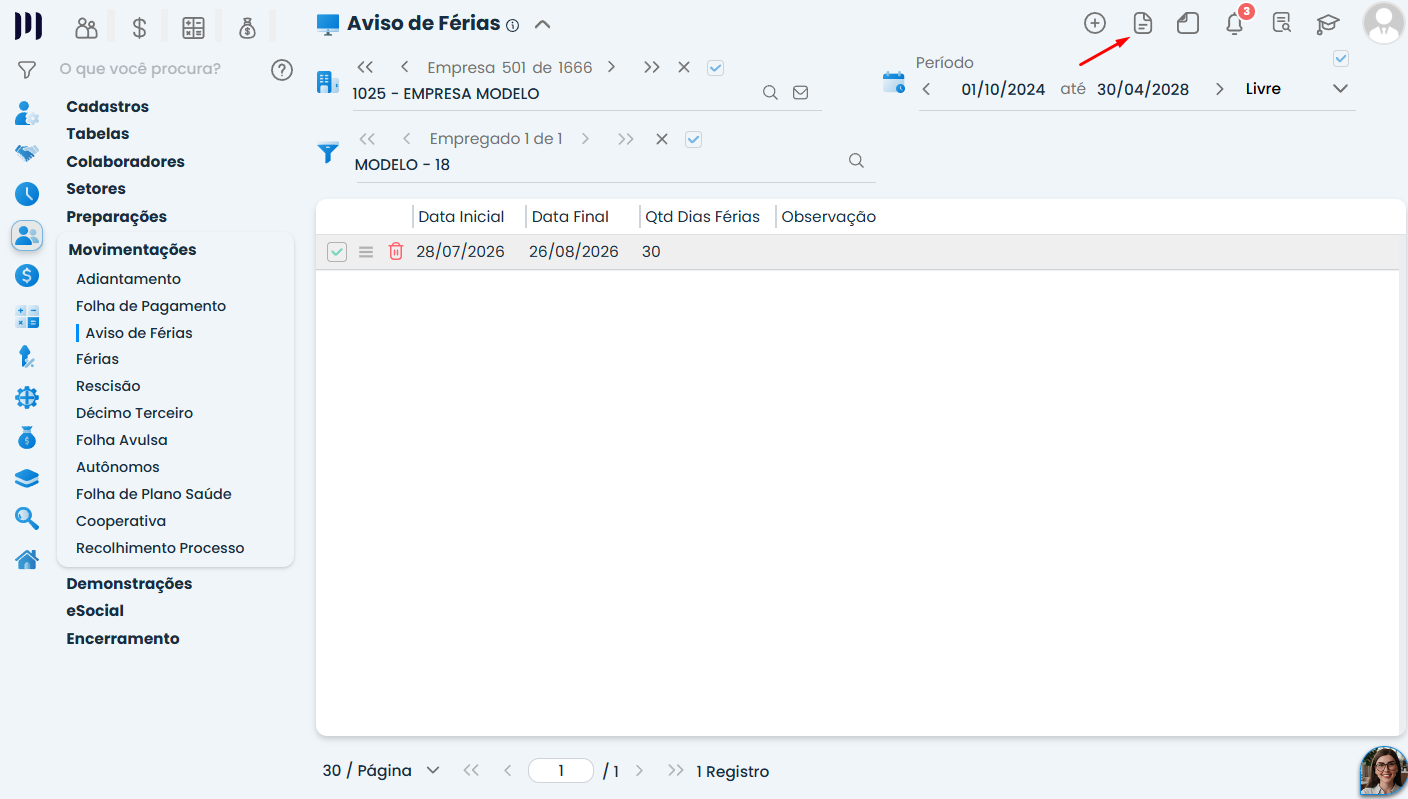Collapse the Aviso de Férias header chevron

pyautogui.click(x=542, y=24)
